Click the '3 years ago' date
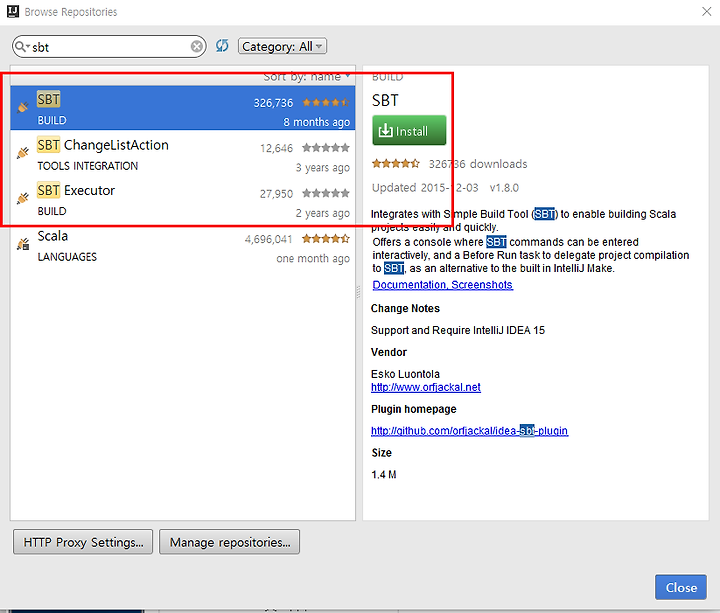 coord(322,168)
